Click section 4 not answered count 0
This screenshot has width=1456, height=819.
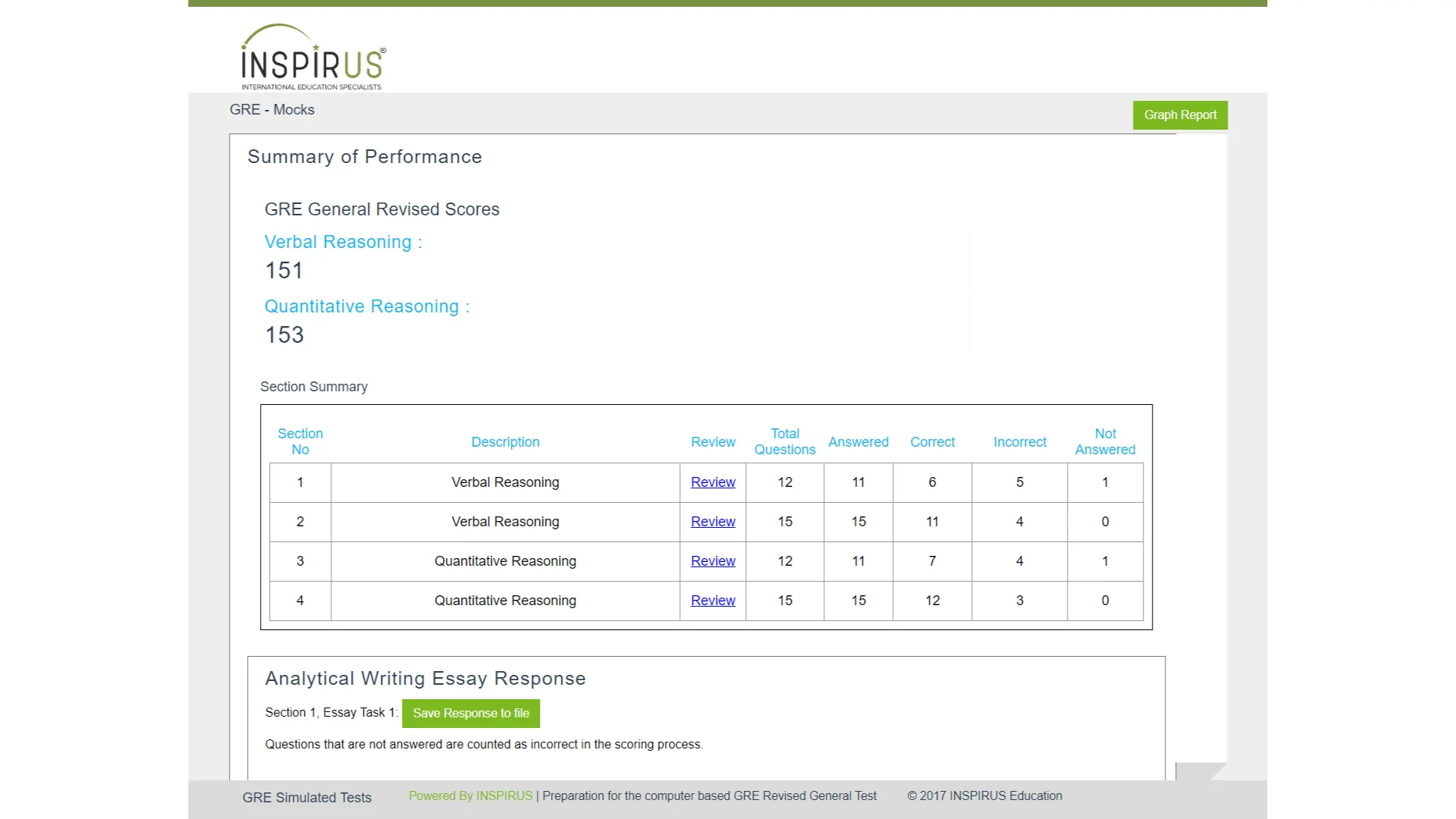(1106, 601)
